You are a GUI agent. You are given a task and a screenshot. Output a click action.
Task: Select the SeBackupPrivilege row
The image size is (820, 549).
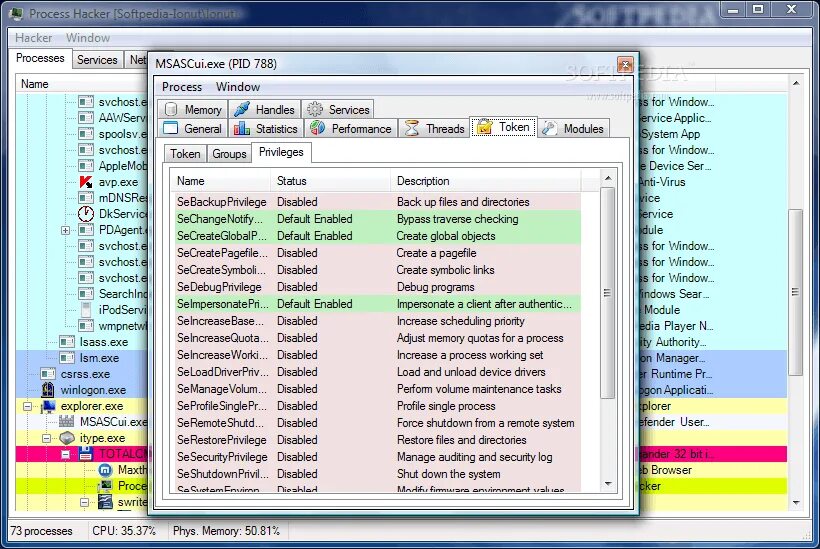(x=378, y=202)
